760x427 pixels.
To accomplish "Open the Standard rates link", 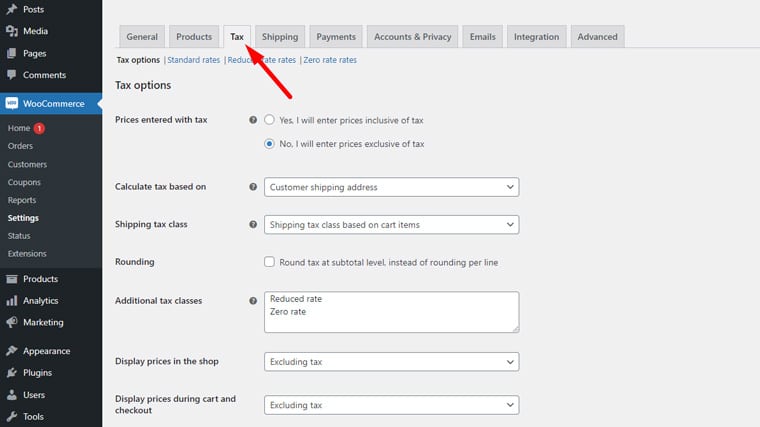I will [x=194, y=60].
